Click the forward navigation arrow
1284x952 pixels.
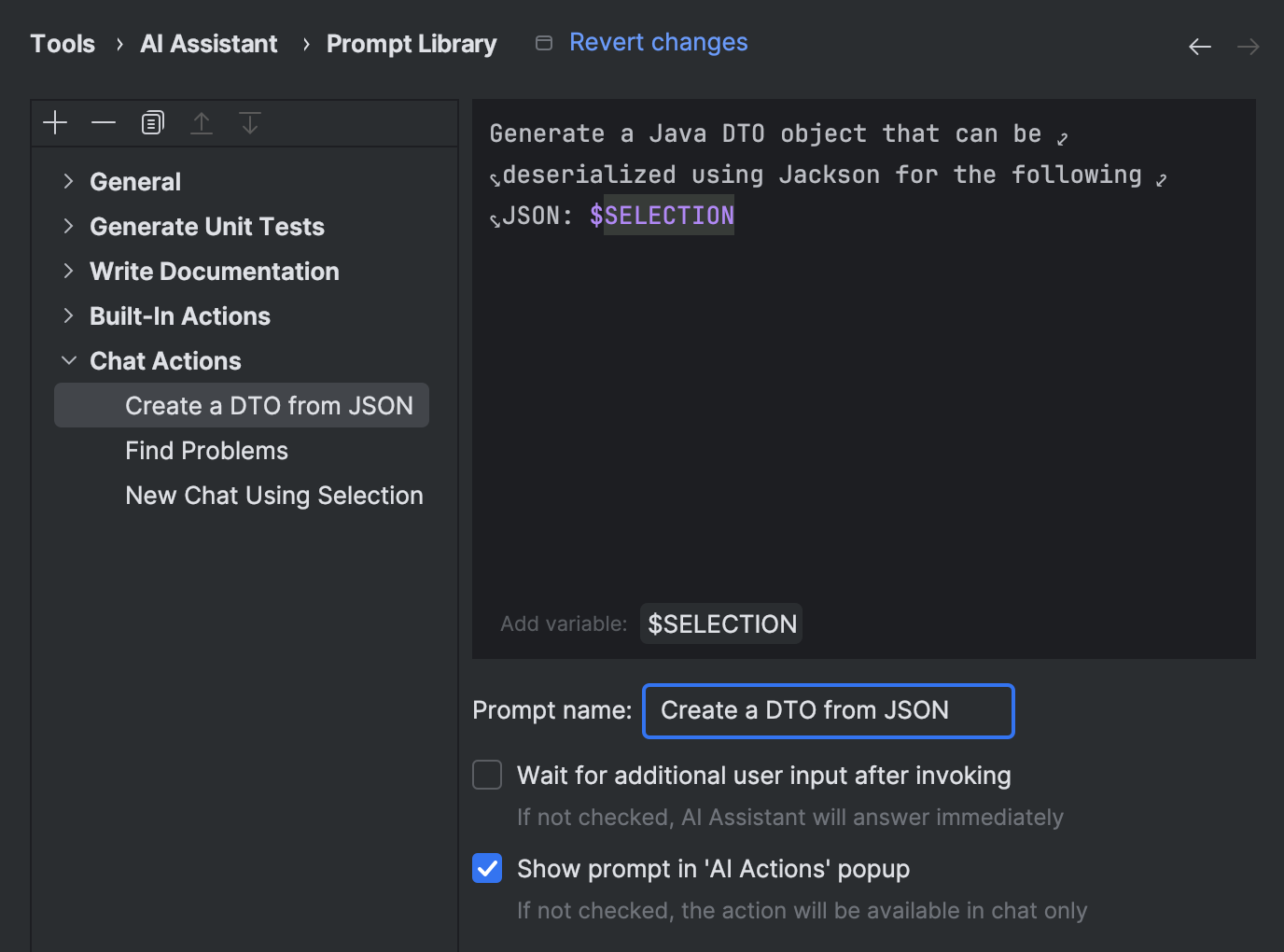point(1248,46)
